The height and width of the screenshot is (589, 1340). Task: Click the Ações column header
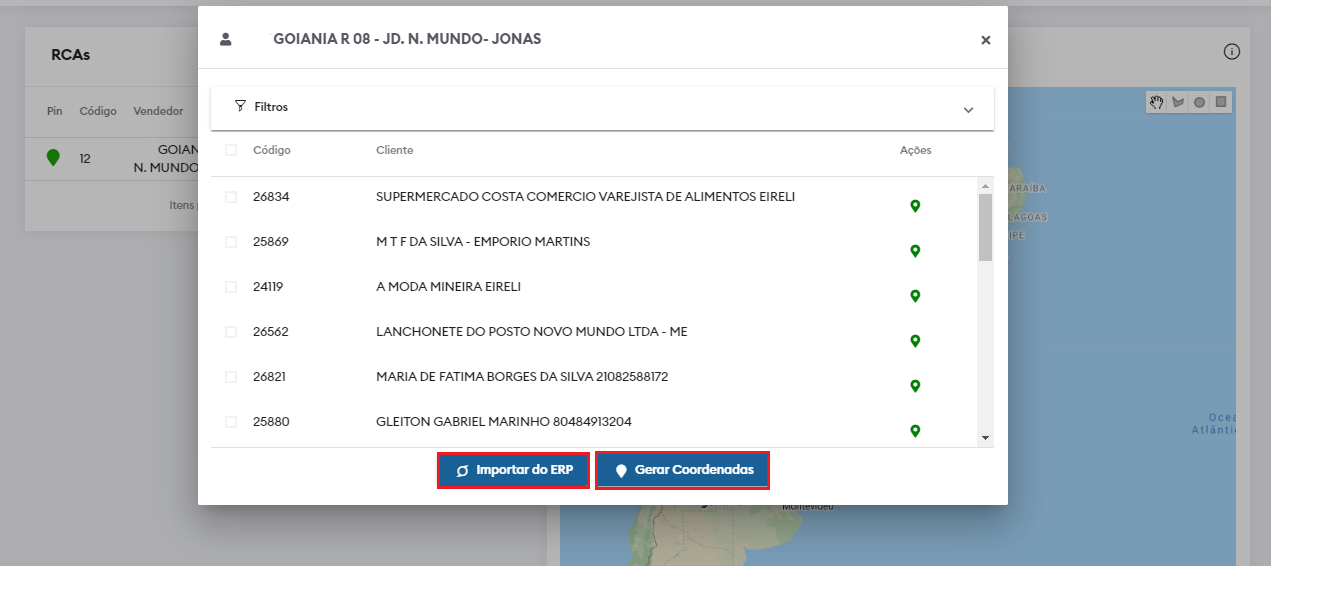[x=915, y=150]
